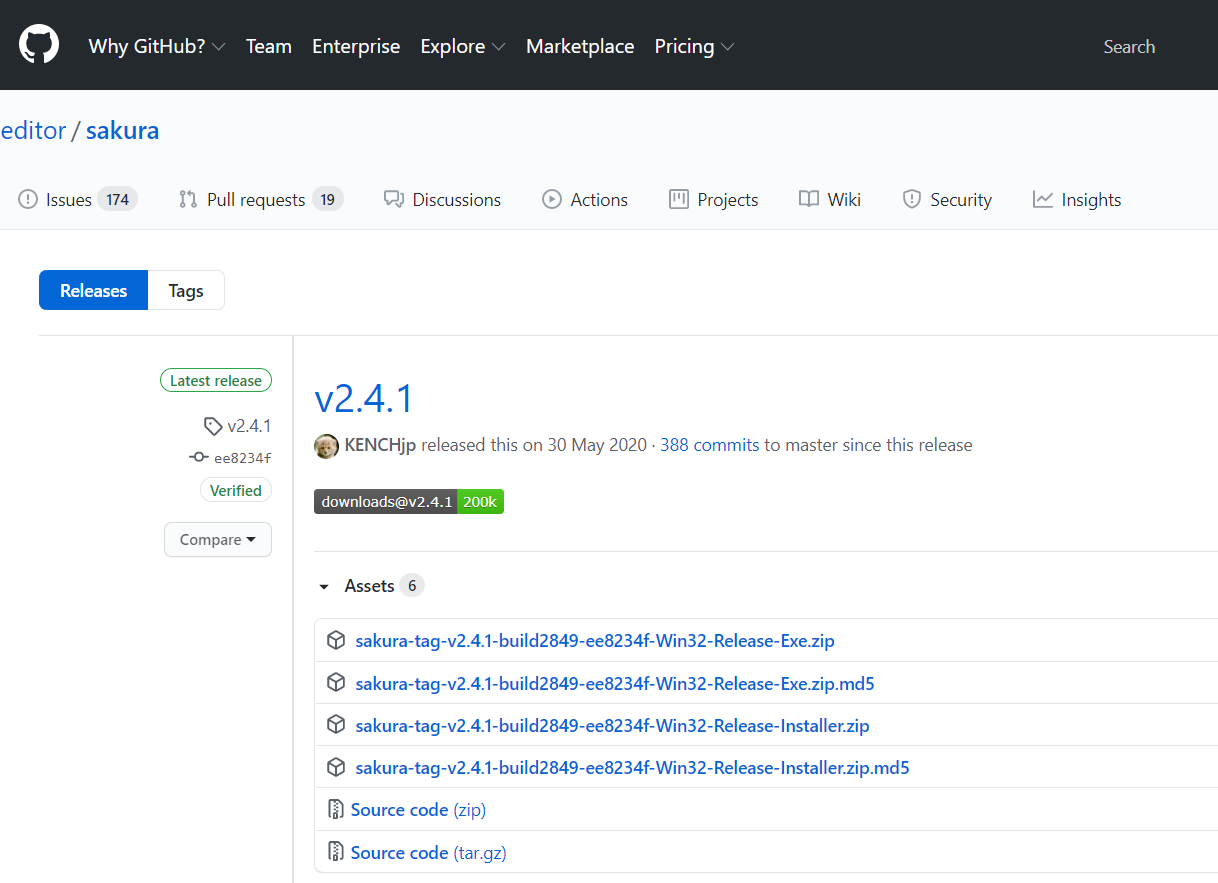Click the GitHub octocat logo
This screenshot has height=883, width=1218.
(x=39, y=45)
